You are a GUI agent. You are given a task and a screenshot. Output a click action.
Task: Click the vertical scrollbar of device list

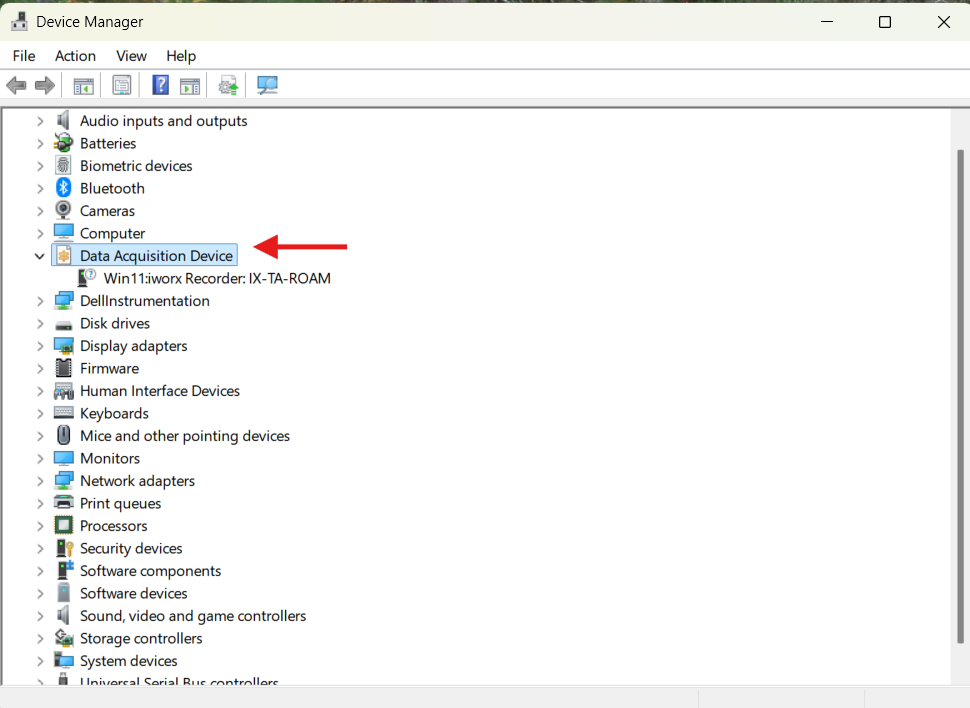point(961,400)
